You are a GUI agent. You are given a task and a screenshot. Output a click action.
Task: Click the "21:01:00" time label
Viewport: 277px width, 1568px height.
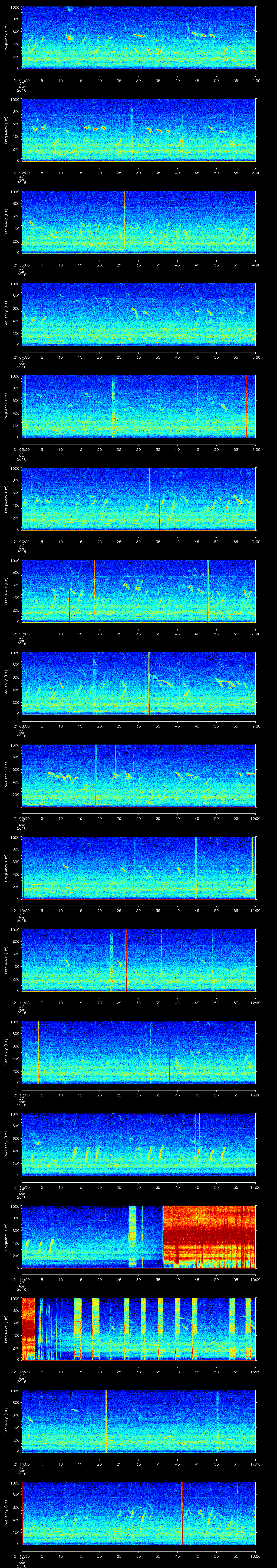coord(21,80)
